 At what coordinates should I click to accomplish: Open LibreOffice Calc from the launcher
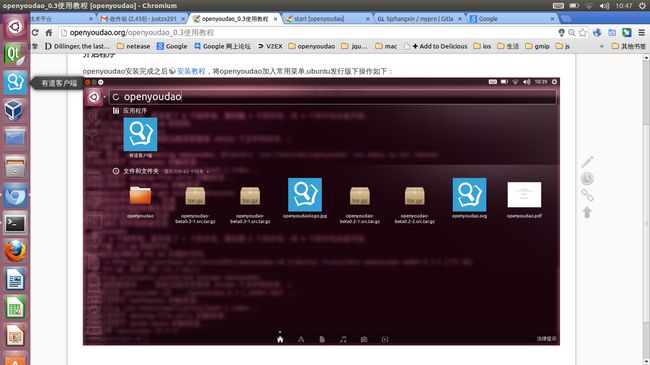(x=15, y=307)
